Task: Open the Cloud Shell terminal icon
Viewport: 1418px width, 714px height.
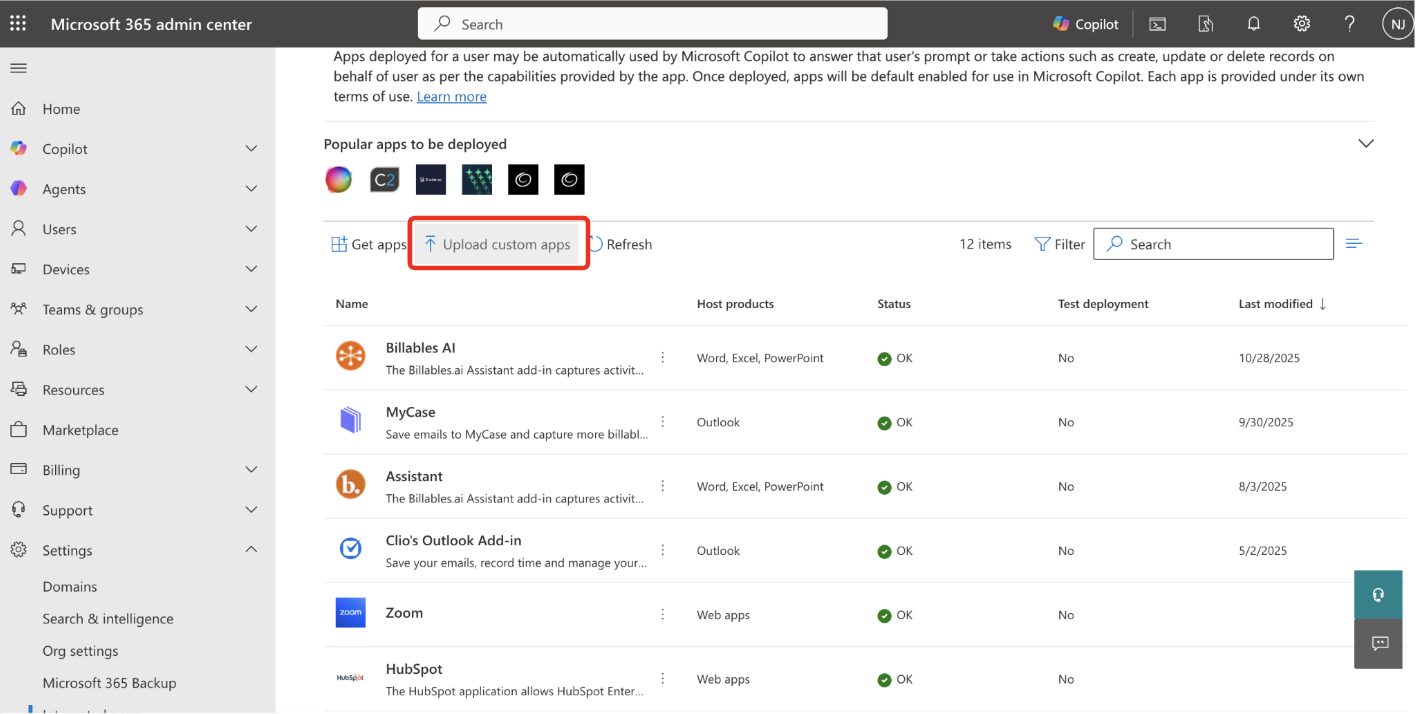Action: pos(1157,24)
